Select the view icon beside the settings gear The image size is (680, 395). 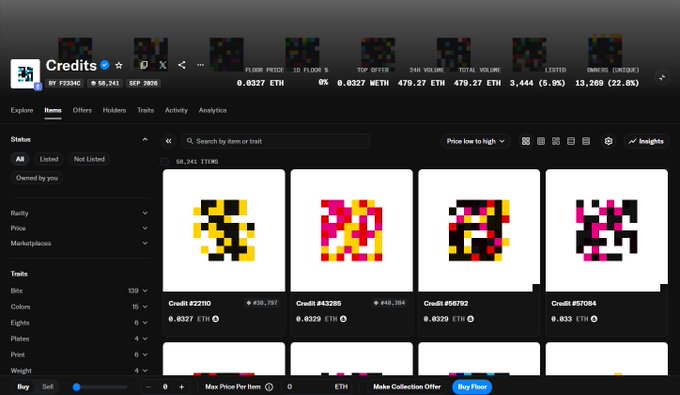point(586,141)
